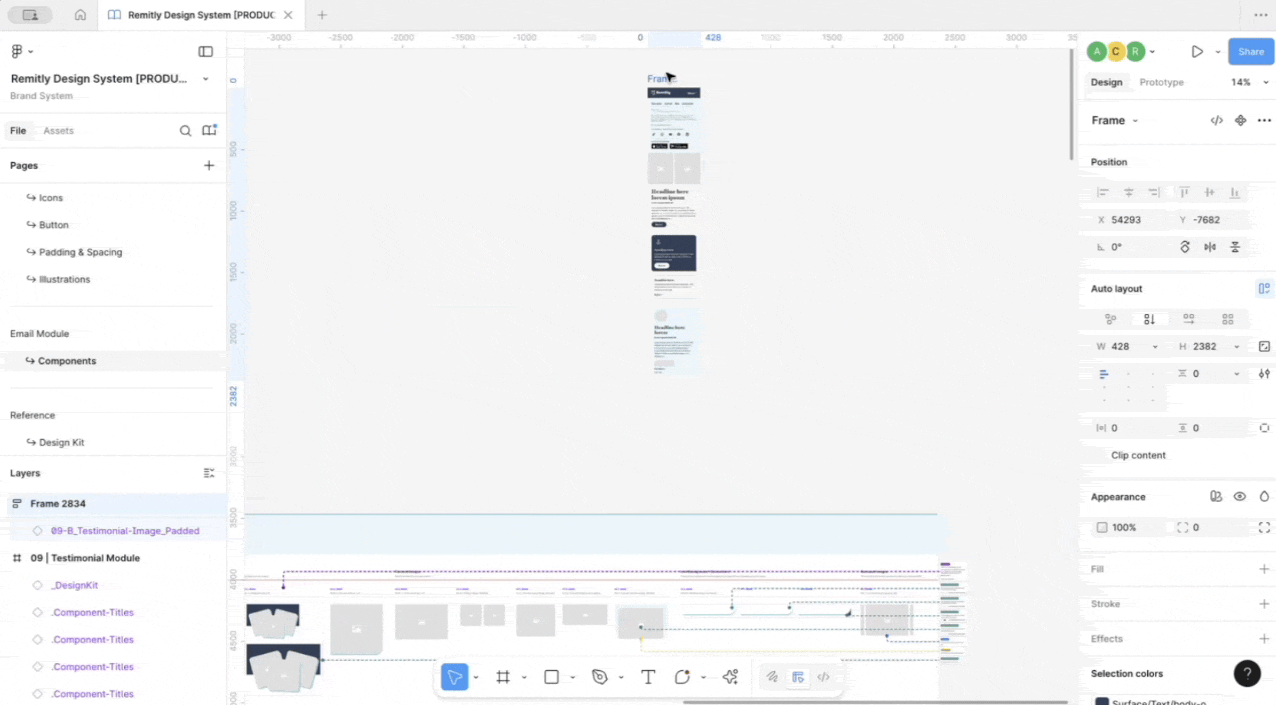The image size is (1276, 705).
Task: Open auto layout advanced settings icon
Action: coord(1264,374)
